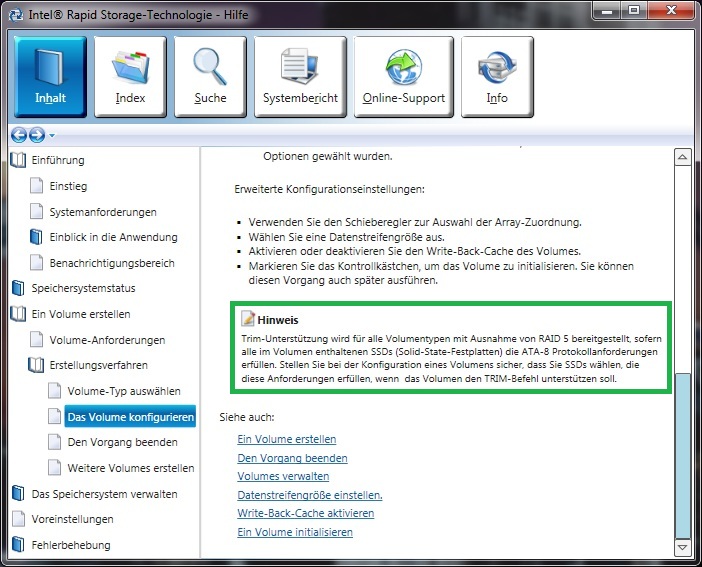Click the Den Vorgang beenden page icon
Image resolution: width=702 pixels, height=567 pixels.
click(x=55, y=442)
